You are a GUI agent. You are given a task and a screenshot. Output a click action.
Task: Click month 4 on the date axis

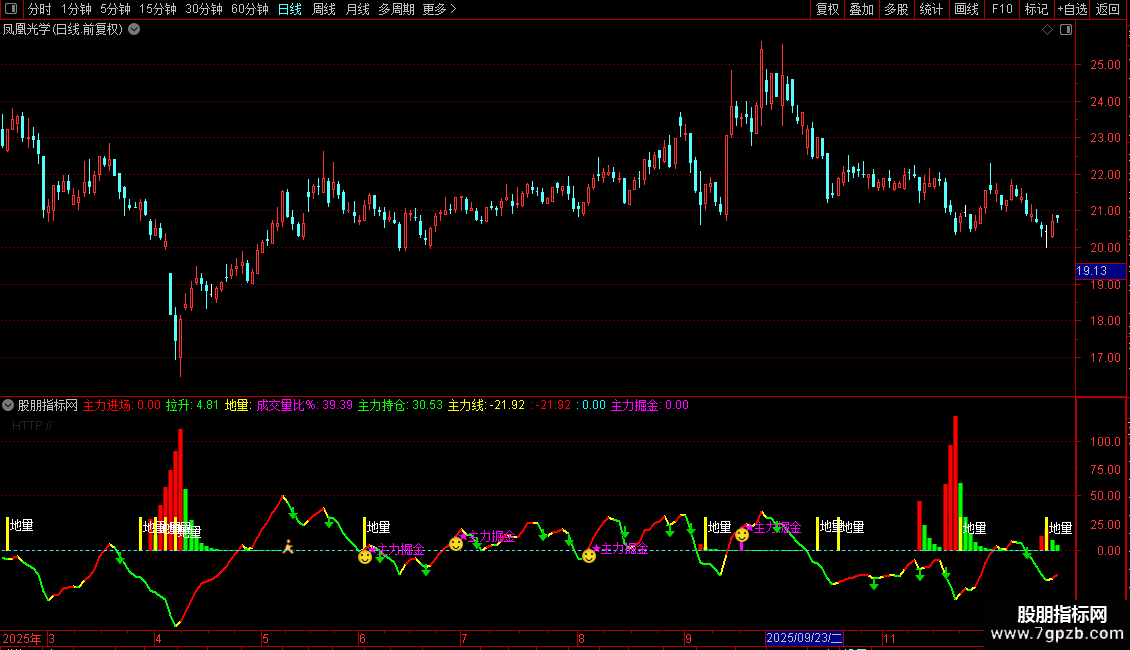coord(159,638)
